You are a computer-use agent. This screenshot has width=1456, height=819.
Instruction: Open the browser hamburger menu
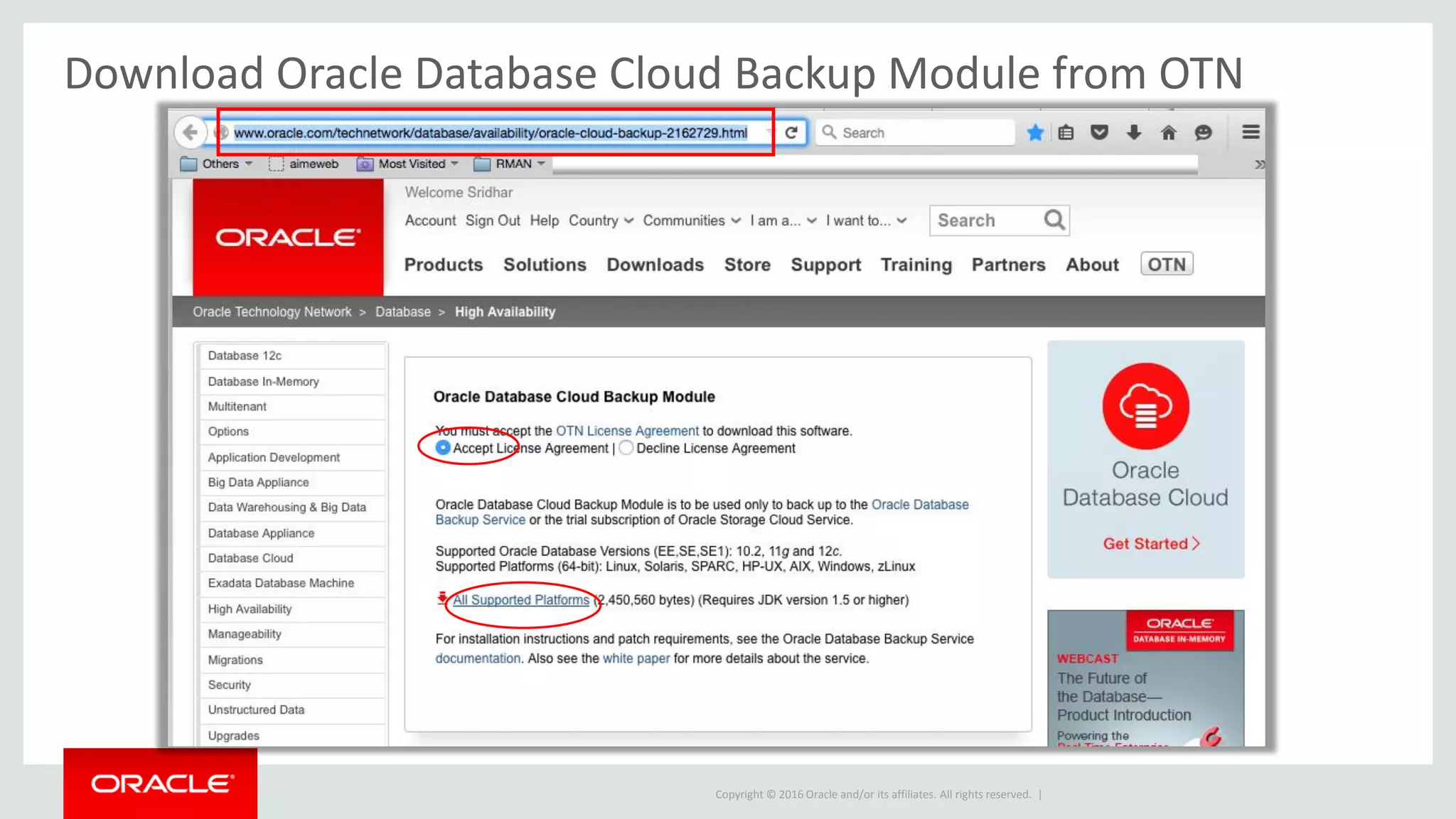1251,132
